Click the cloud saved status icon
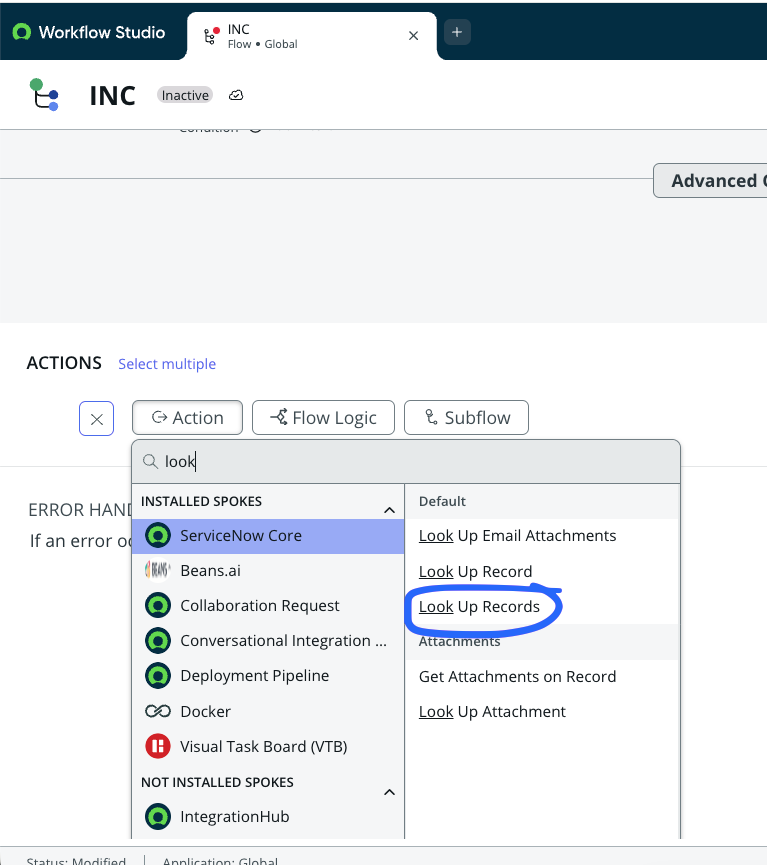The height and width of the screenshot is (865, 767). pos(236,95)
